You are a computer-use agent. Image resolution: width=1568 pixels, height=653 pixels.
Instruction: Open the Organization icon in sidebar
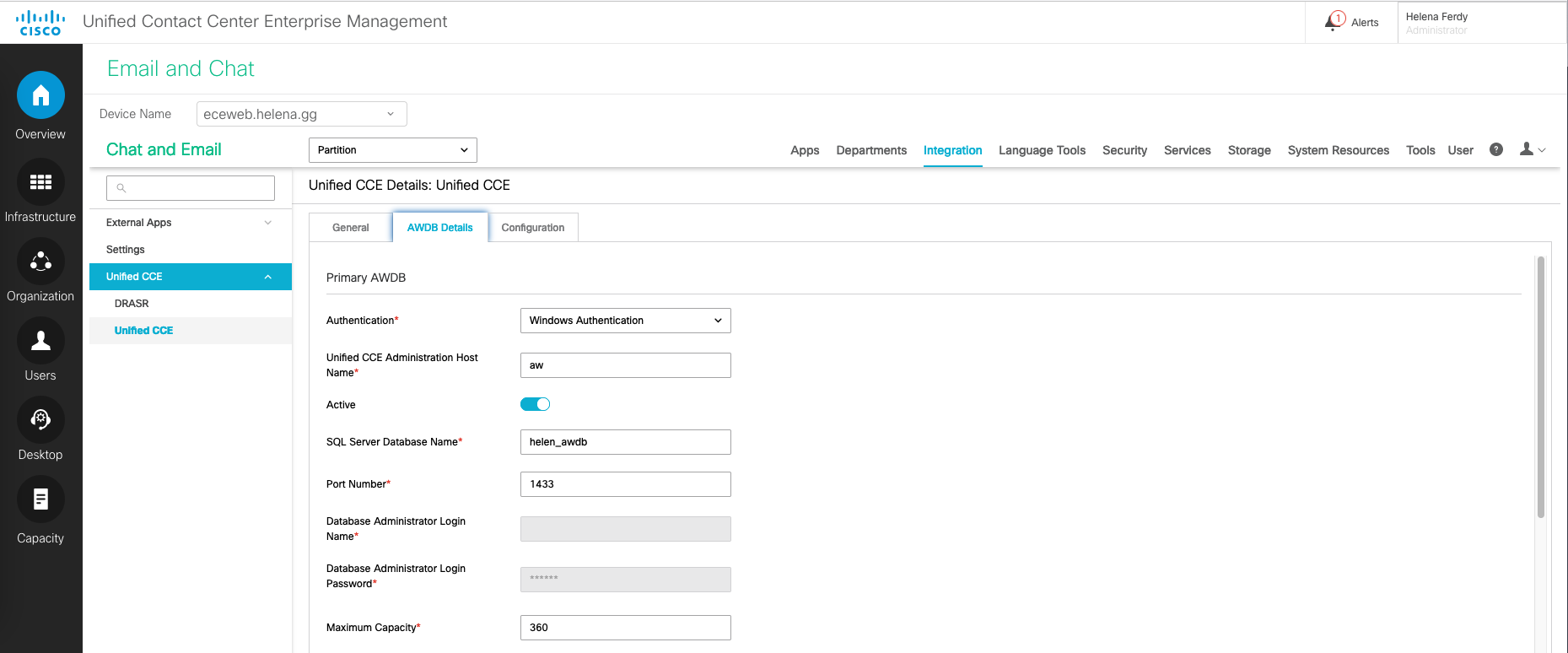40,262
